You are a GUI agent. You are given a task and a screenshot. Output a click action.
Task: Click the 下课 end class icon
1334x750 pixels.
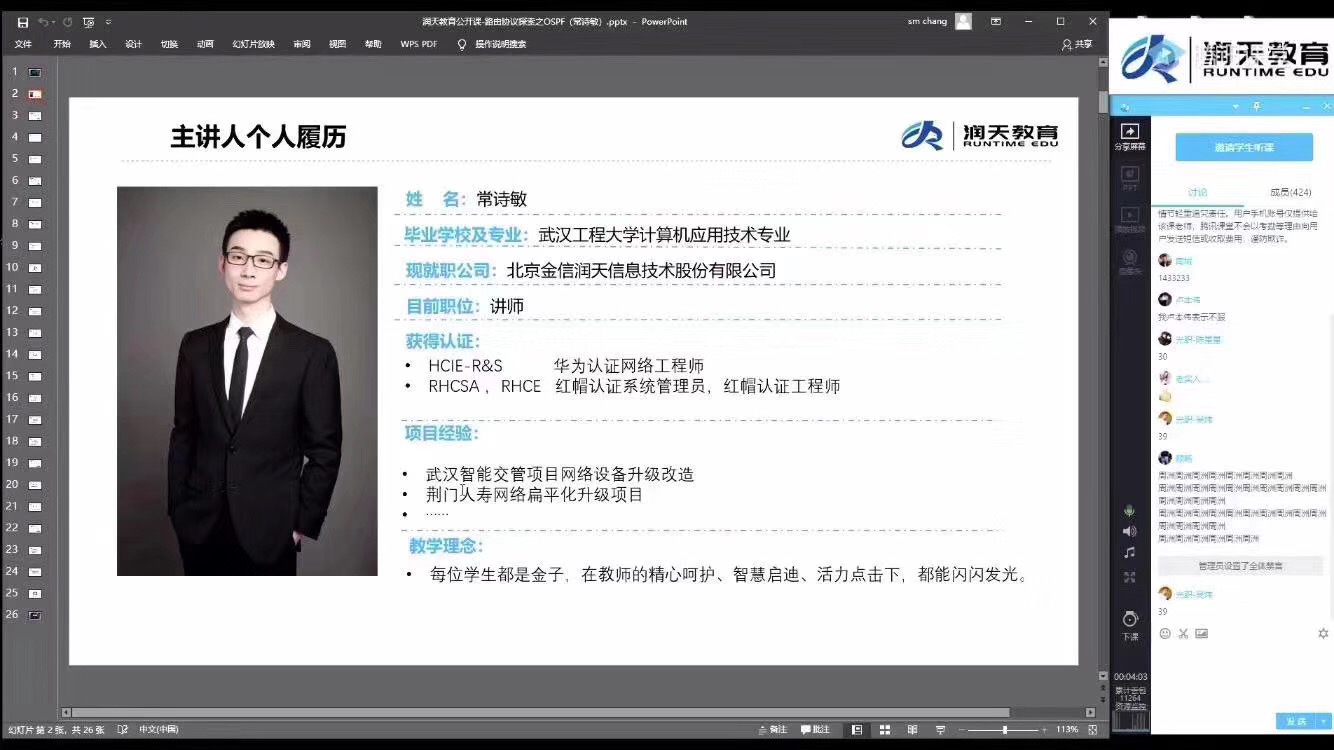(1129, 622)
